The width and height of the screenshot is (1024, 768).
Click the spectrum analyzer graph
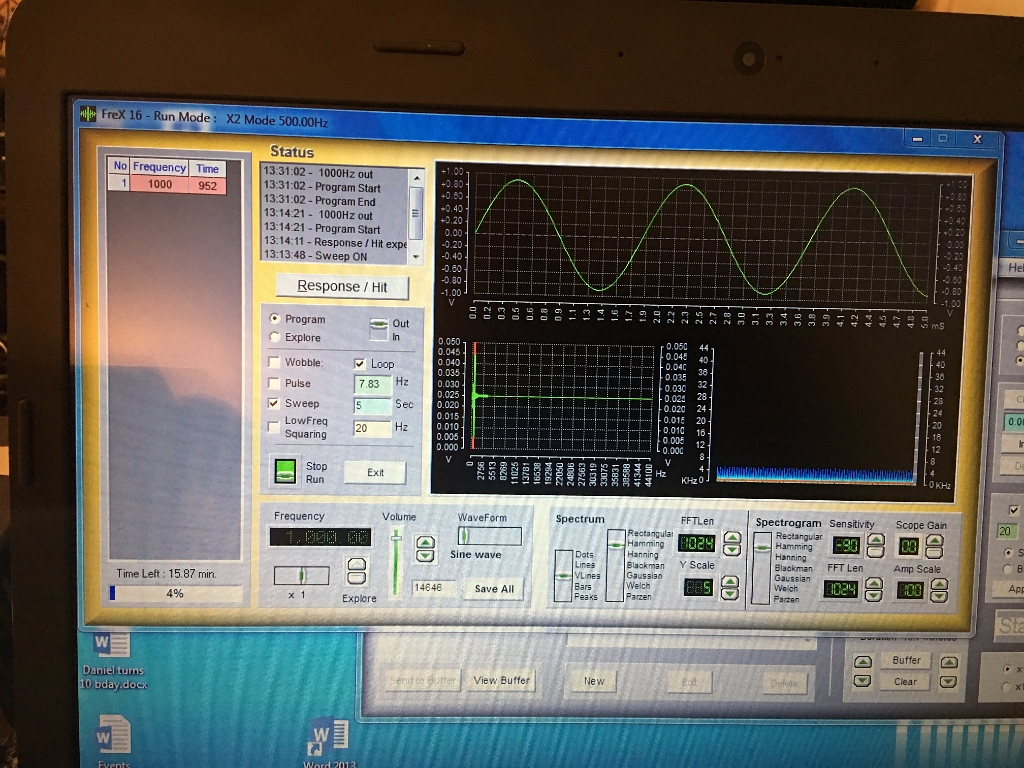coord(562,396)
